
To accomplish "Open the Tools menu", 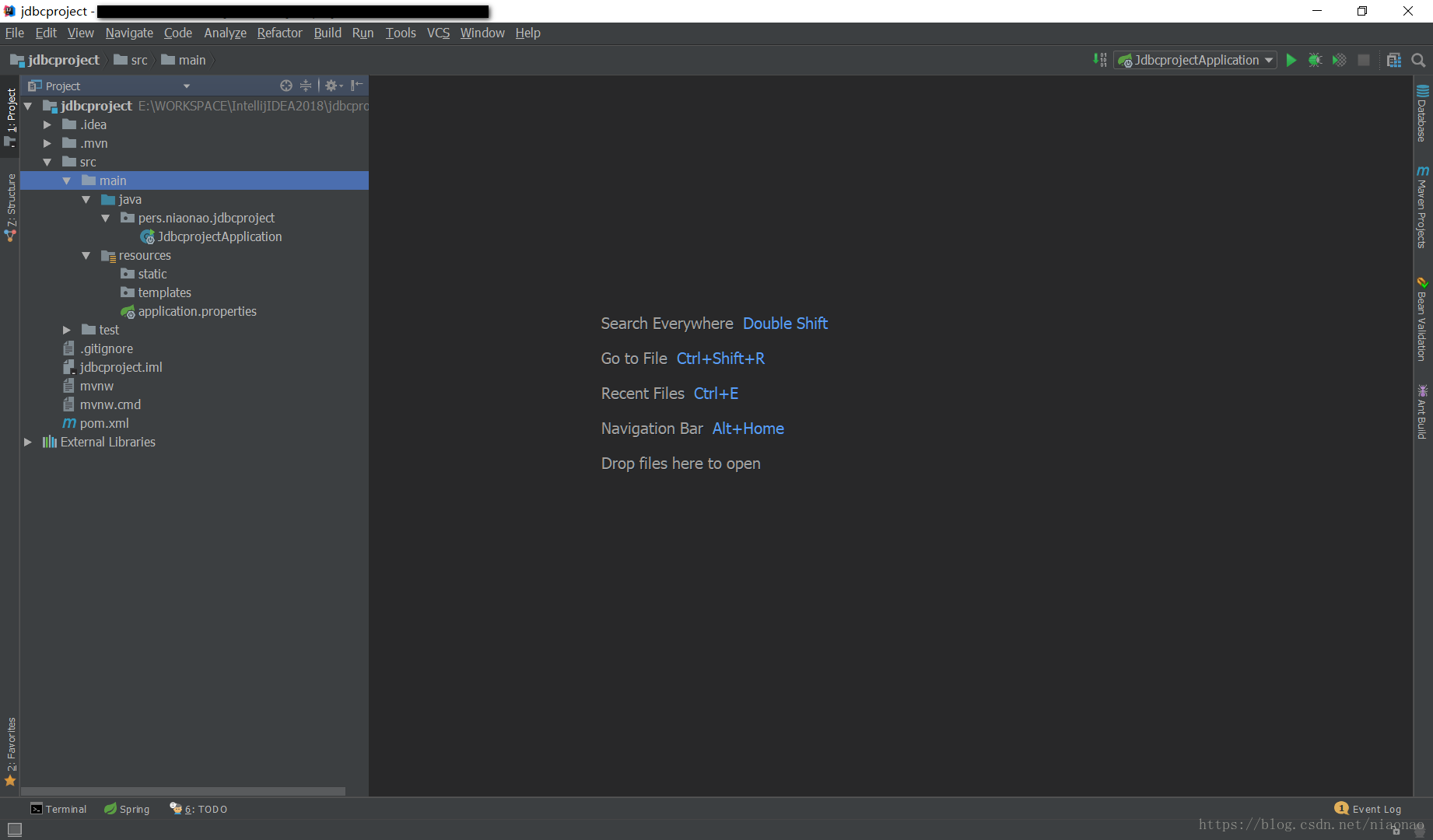I will click(x=401, y=33).
